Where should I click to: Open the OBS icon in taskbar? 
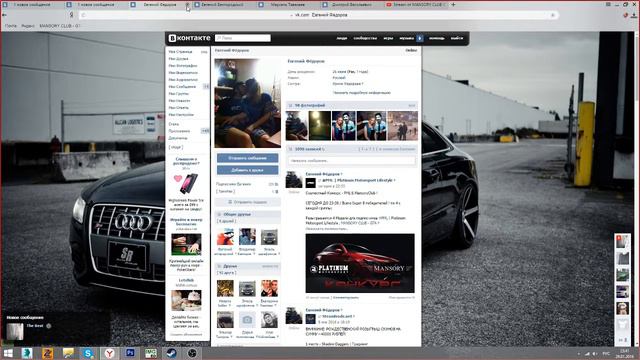[x=192, y=353]
